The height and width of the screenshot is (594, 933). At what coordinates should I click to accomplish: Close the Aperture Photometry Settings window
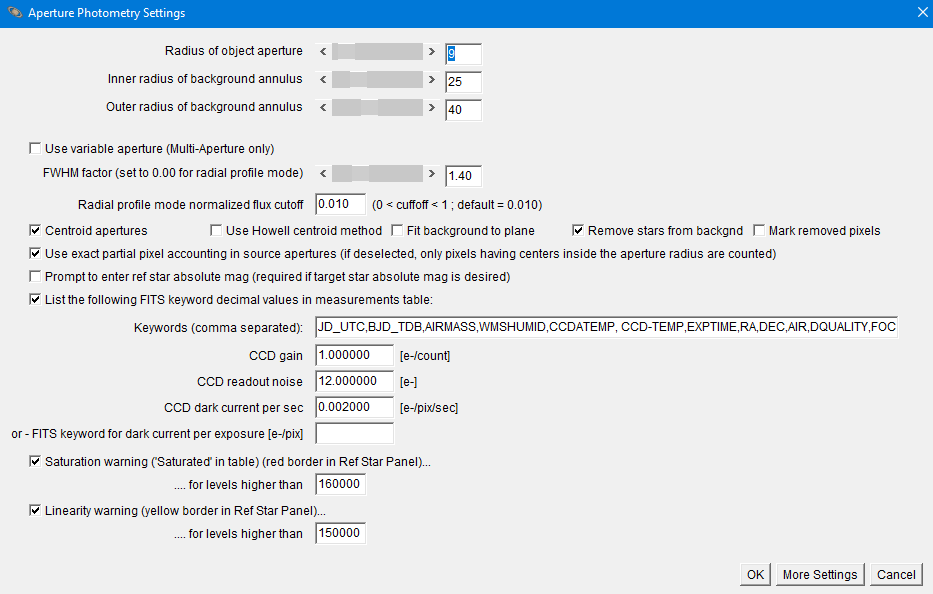[921, 13]
